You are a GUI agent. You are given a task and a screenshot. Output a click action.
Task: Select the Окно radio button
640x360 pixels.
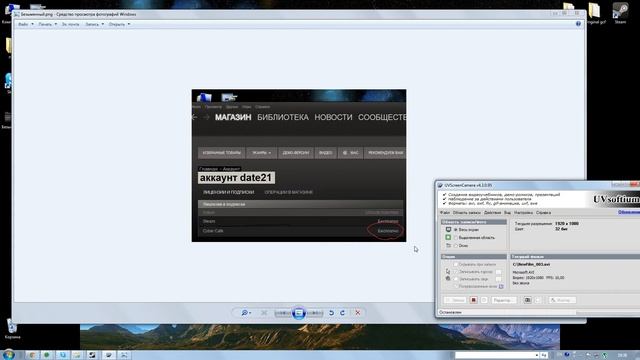pos(456,246)
